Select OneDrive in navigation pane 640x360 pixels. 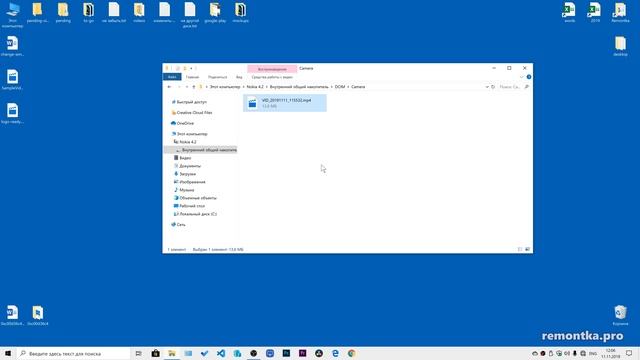[x=182, y=123]
